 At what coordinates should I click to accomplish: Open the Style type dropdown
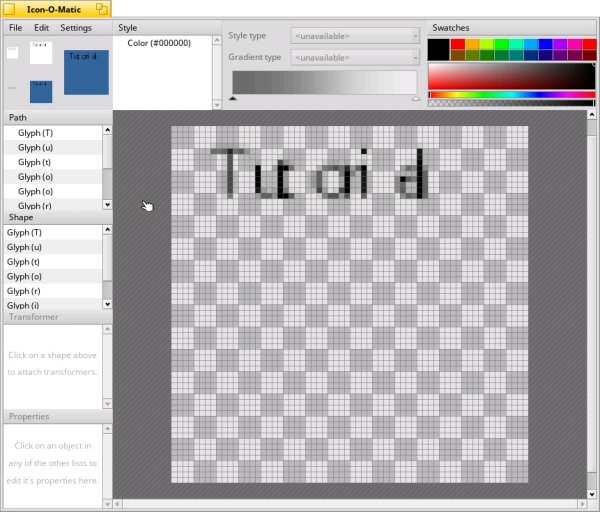(355, 36)
